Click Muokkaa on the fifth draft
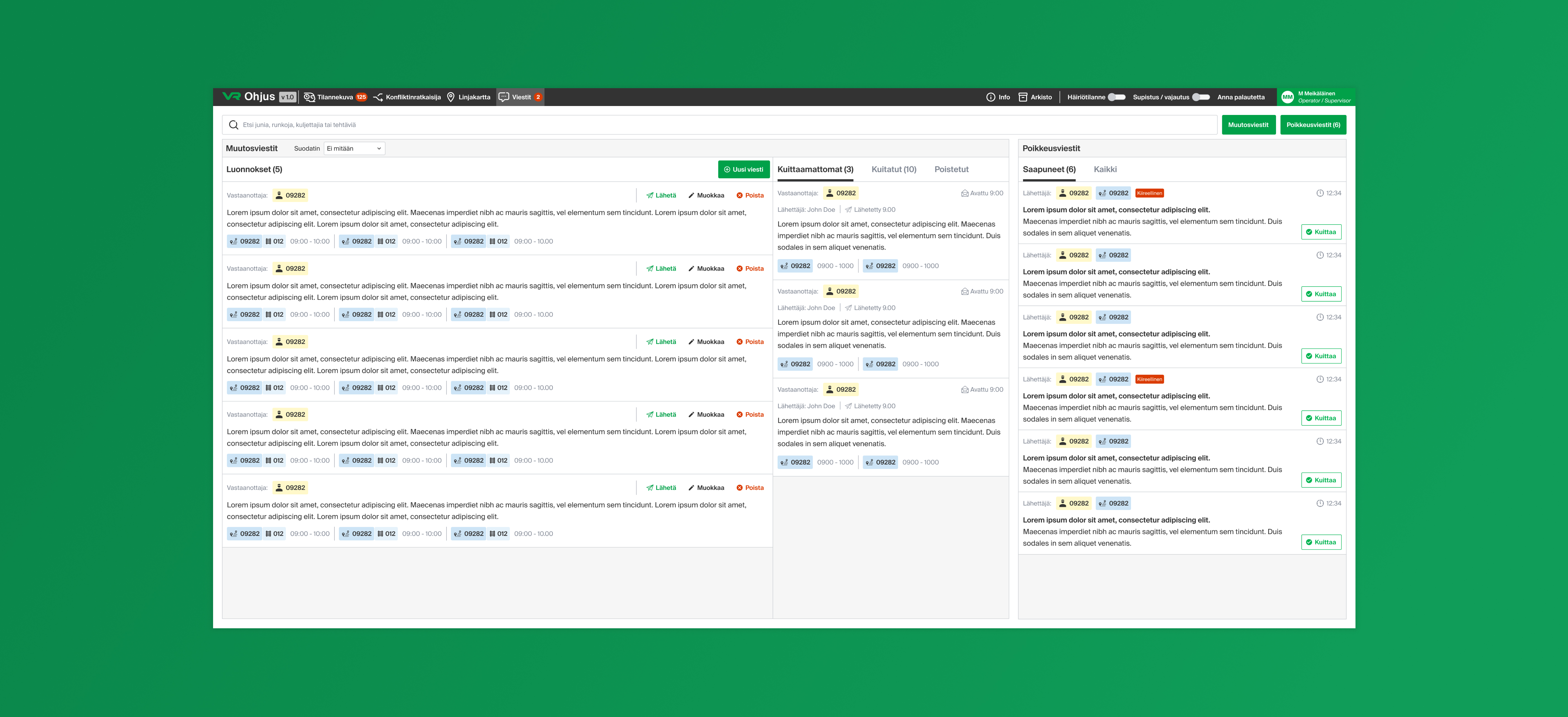Screen dimensions: 1568x717 706,488
